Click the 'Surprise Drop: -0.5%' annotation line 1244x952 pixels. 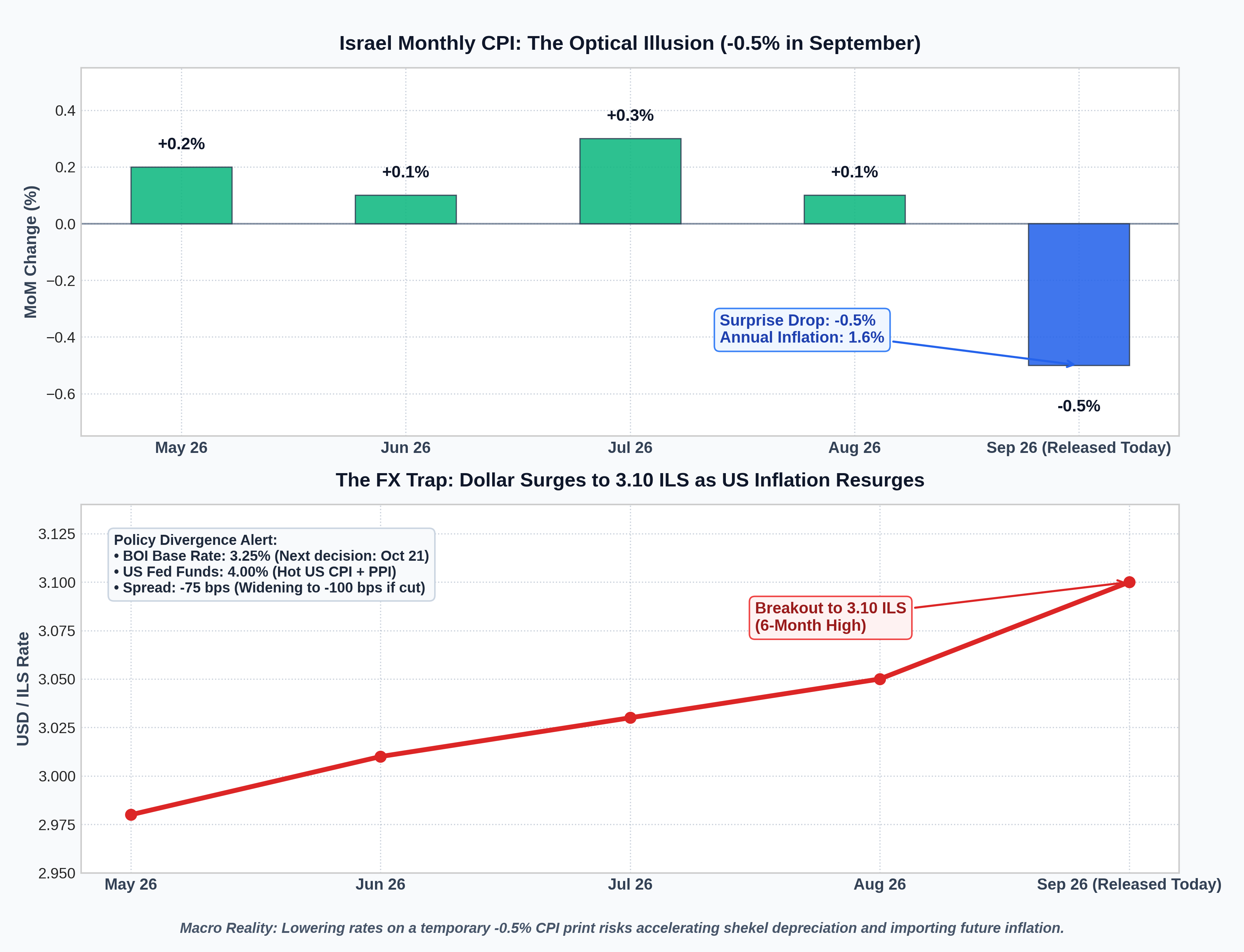click(798, 320)
